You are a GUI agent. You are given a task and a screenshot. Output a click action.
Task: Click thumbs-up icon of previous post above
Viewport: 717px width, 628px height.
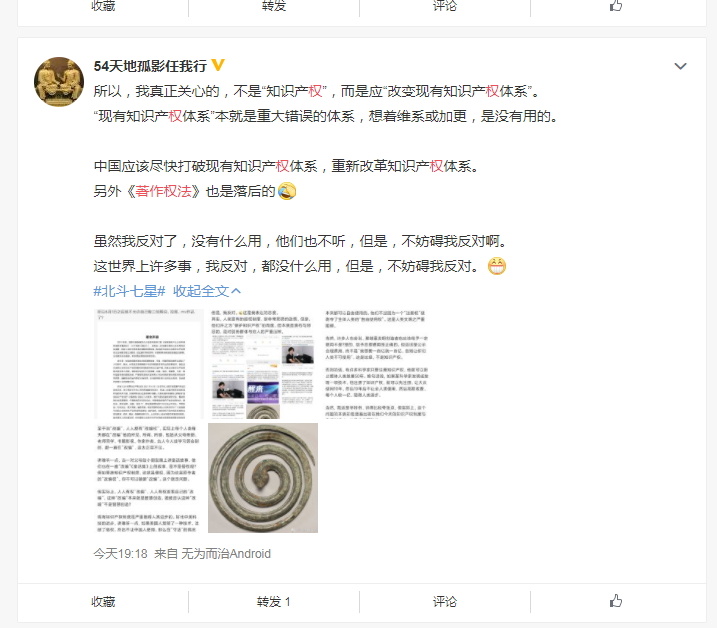(x=616, y=5)
